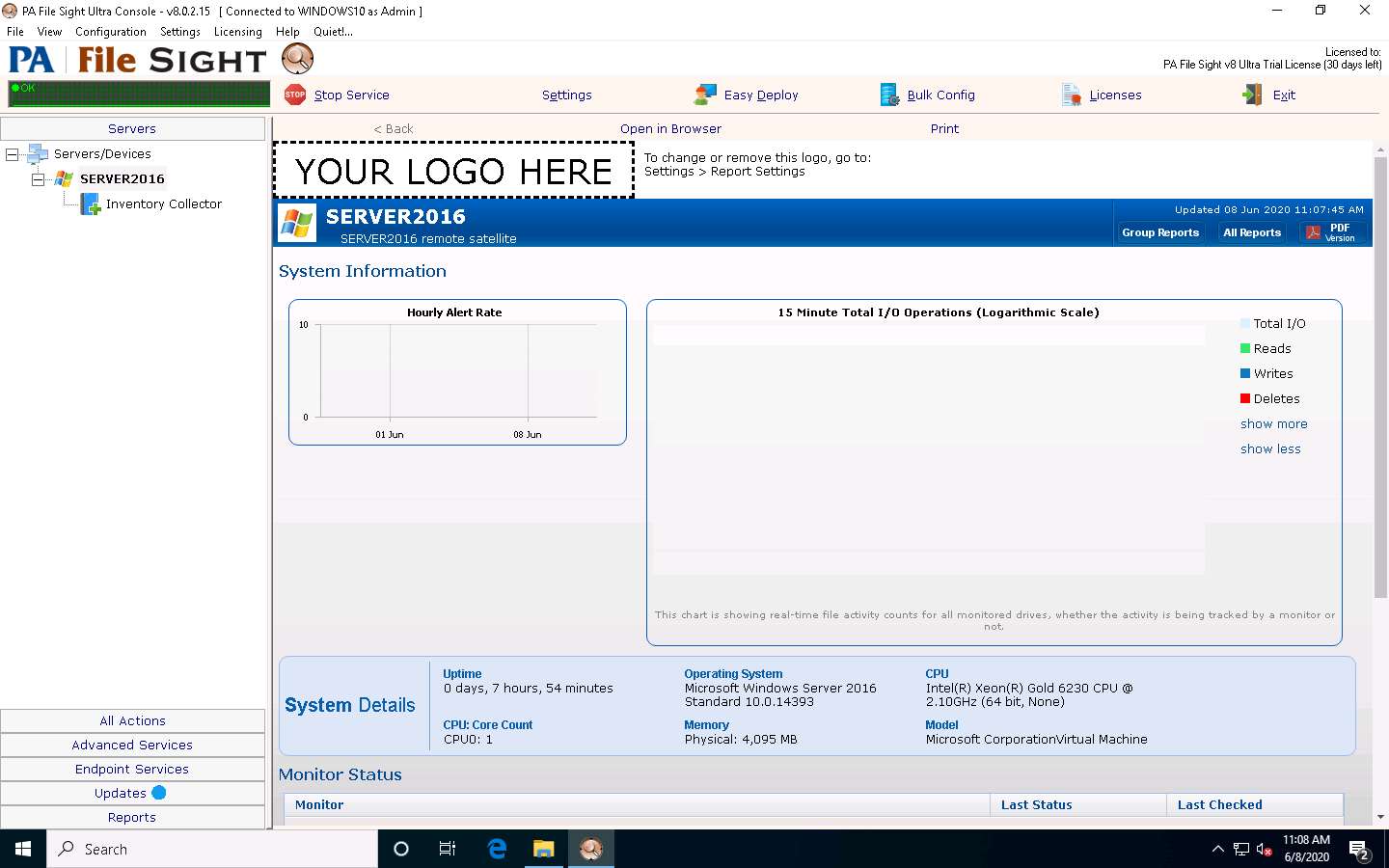Click the PDF Version icon
This screenshot has height=868, width=1389.
1313,232
